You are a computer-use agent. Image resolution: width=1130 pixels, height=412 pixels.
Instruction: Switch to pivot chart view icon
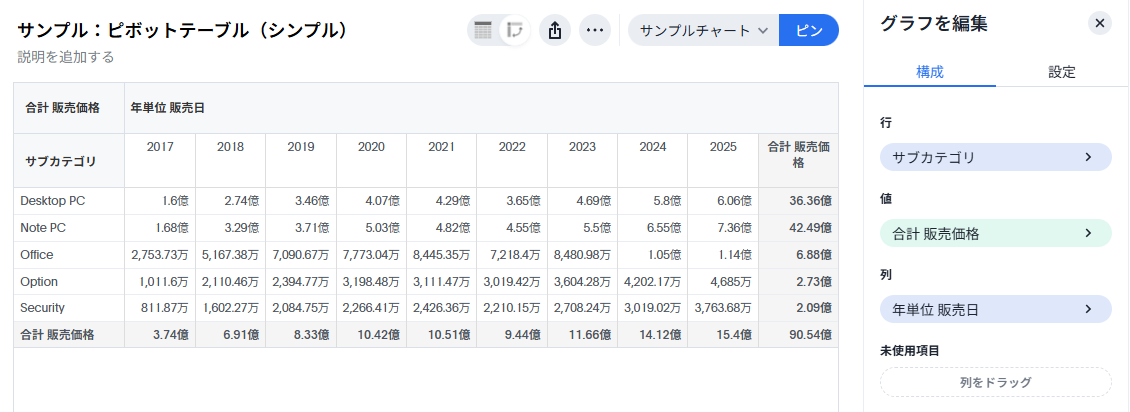515,30
